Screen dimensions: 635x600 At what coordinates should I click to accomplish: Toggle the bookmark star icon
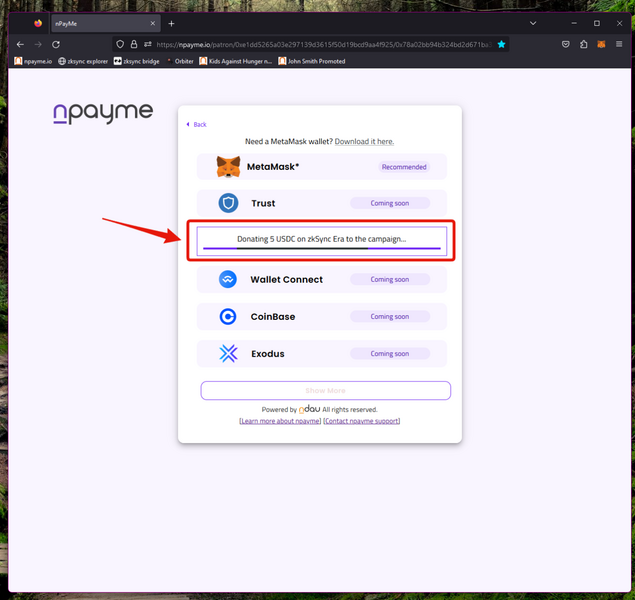(x=501, y=45)
